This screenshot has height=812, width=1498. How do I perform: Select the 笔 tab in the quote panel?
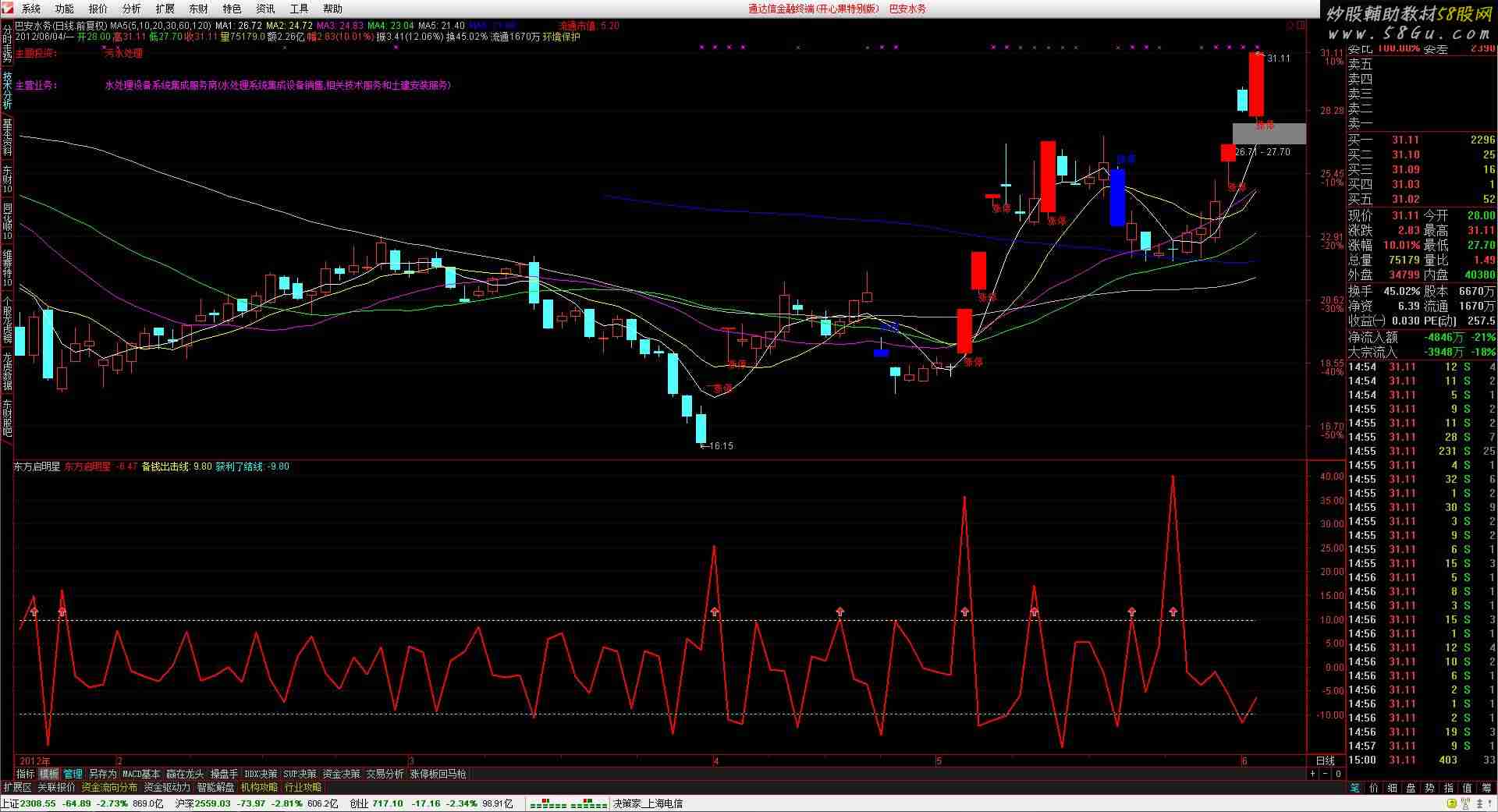[x=1354, y=788]
